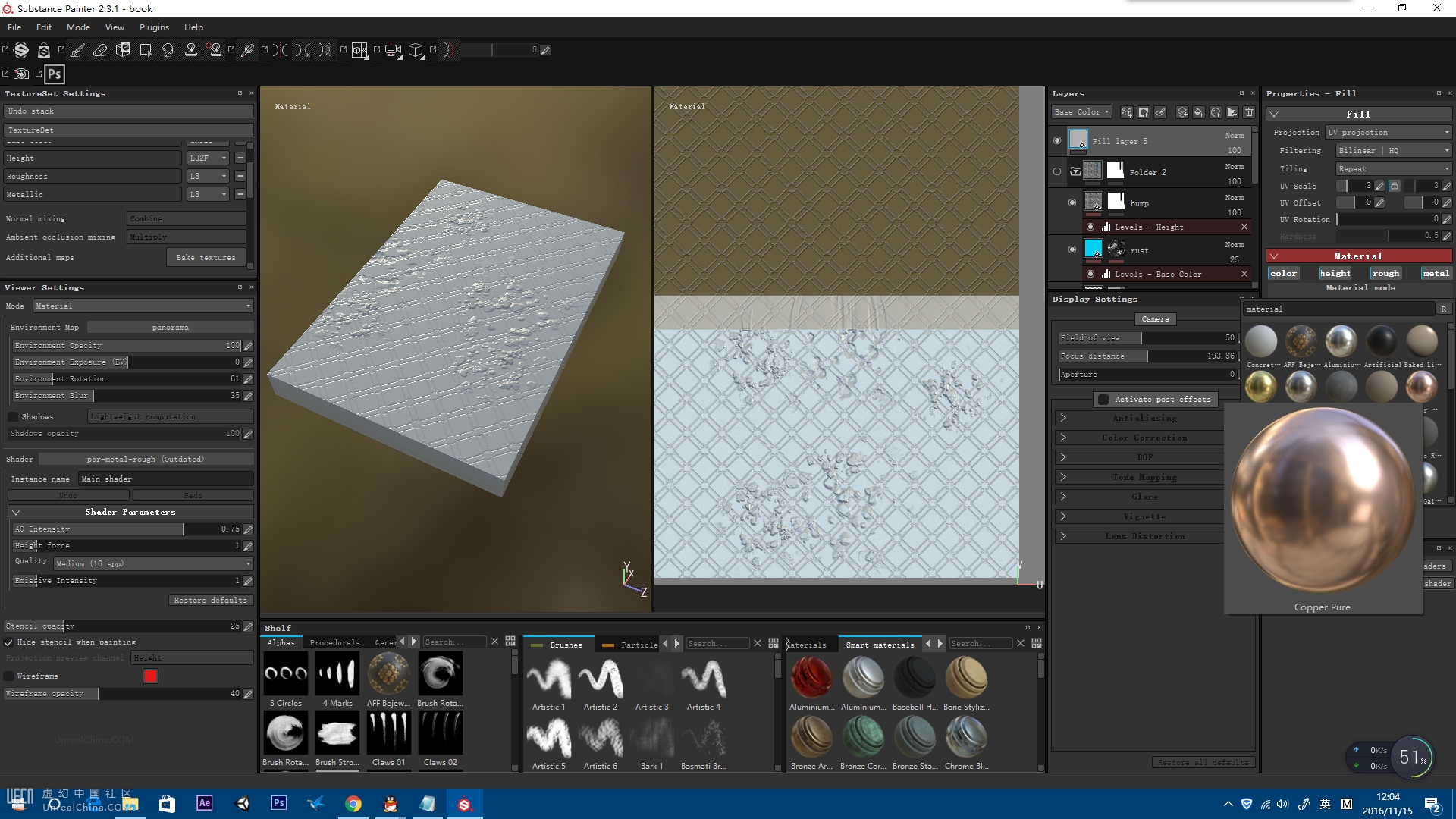Click the Substance Share bag icon

pyautogui.click(x=44, y=50)
